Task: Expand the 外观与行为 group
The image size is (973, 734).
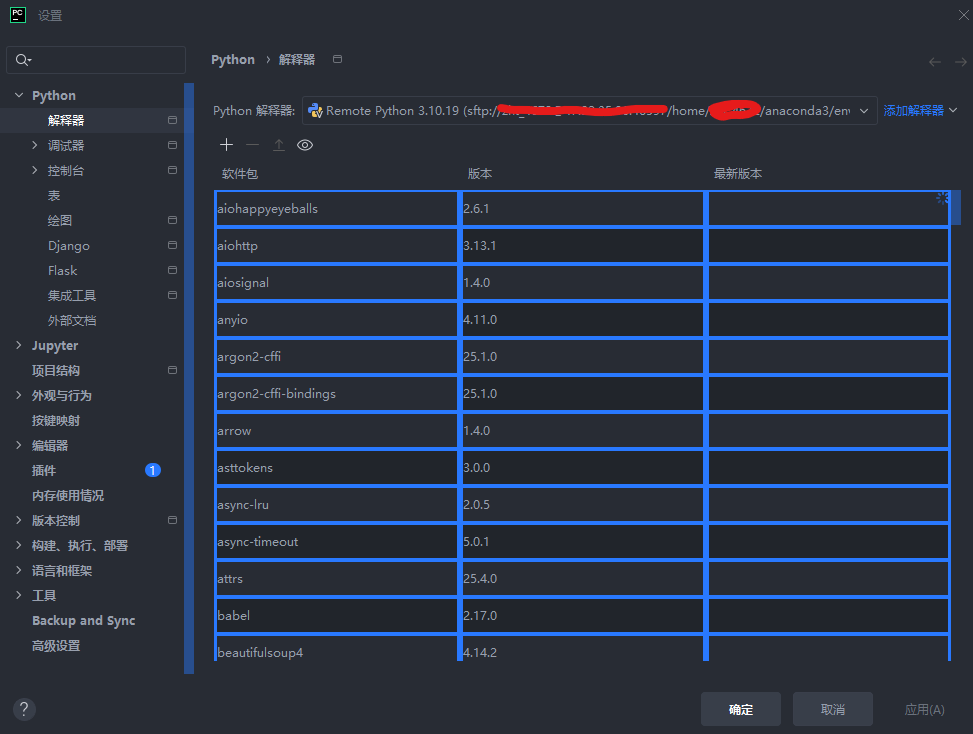Action: click(x=19, y=395)
